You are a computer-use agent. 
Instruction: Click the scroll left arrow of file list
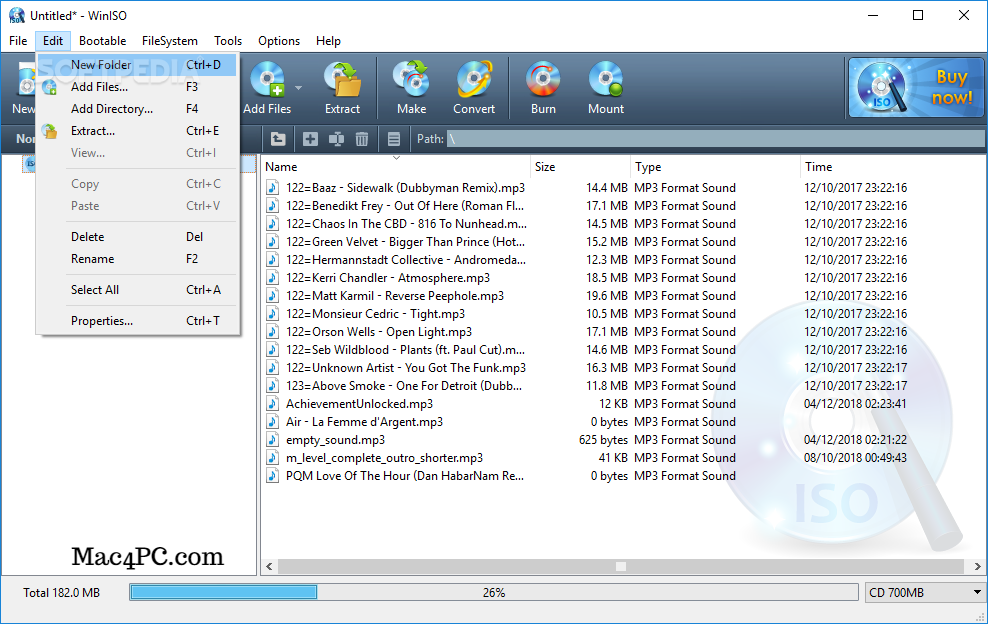point(270,567)
